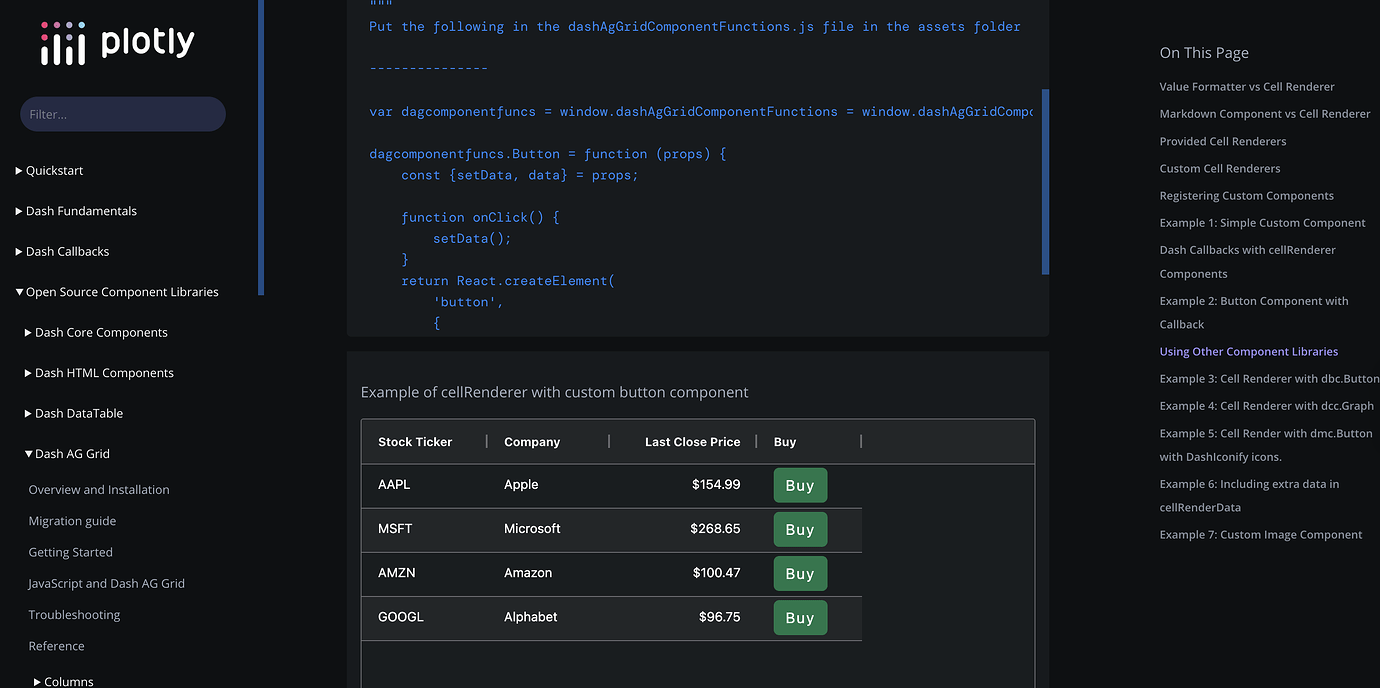Image resolution: width=1380 pixels, height=688 pixels.
Task: Jump to Example 1: Simple Custom Component
Action: 1263,223
